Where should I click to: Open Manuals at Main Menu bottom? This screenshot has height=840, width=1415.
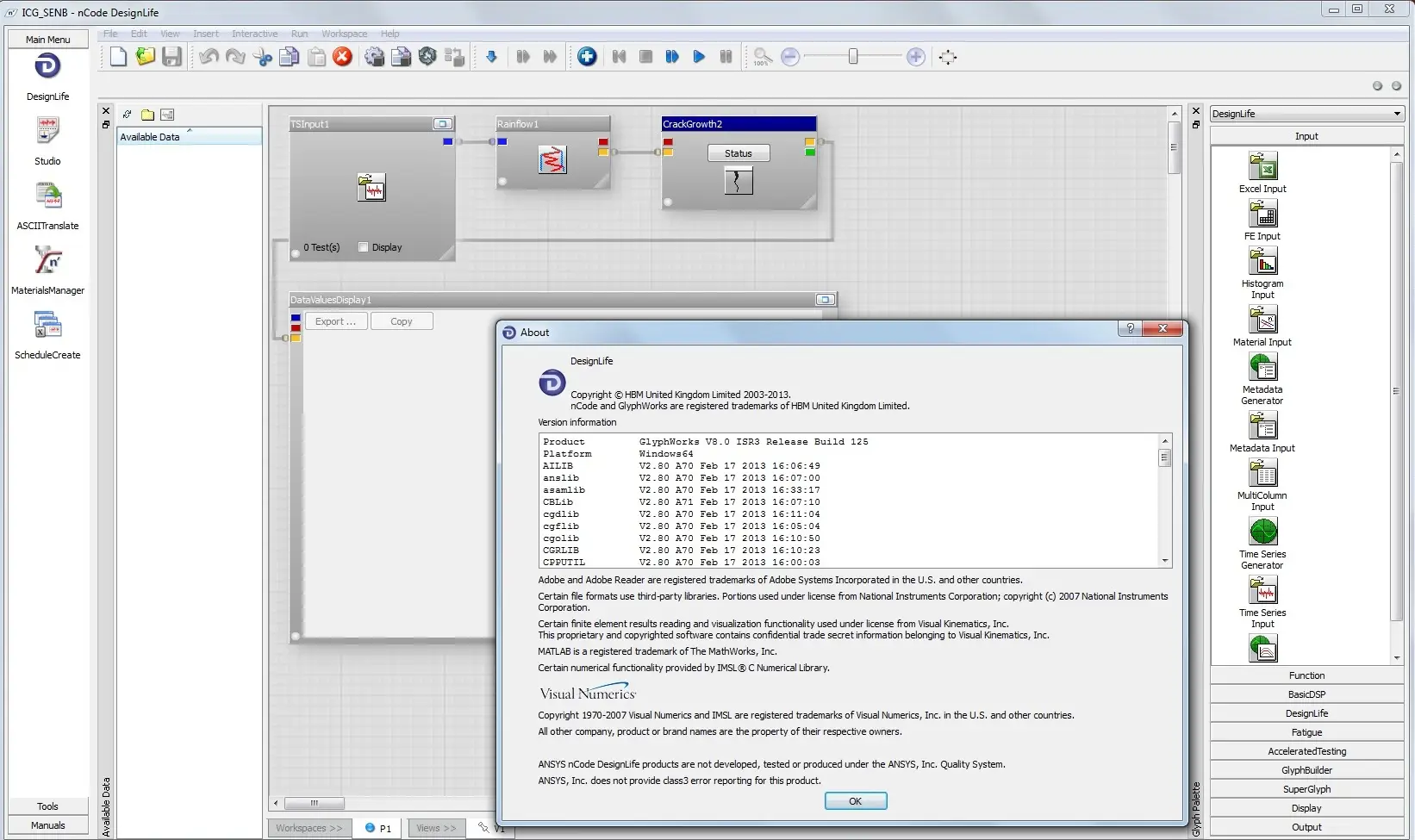[47, 825]
